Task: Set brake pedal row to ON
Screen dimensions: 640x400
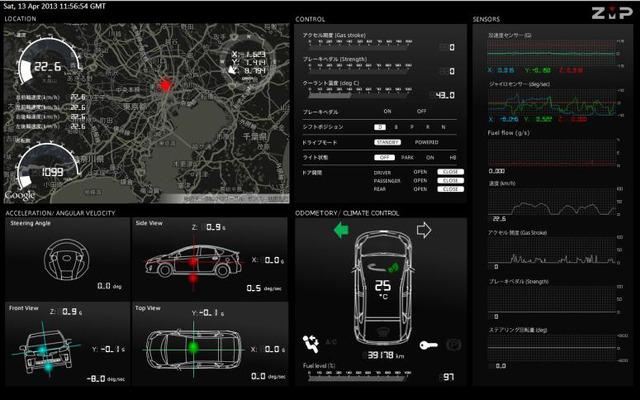Action: (x=387, y=111)
